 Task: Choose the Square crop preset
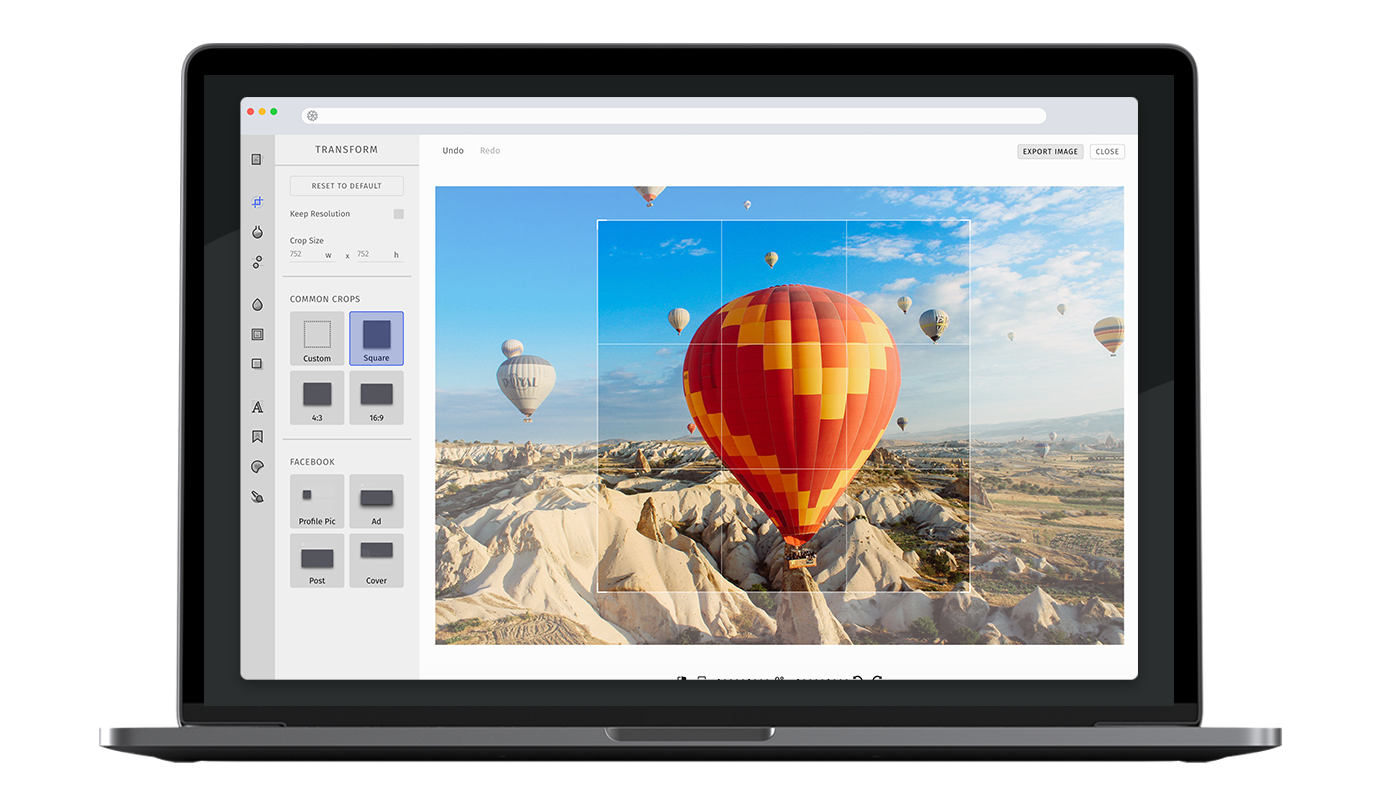click(376, 338)
